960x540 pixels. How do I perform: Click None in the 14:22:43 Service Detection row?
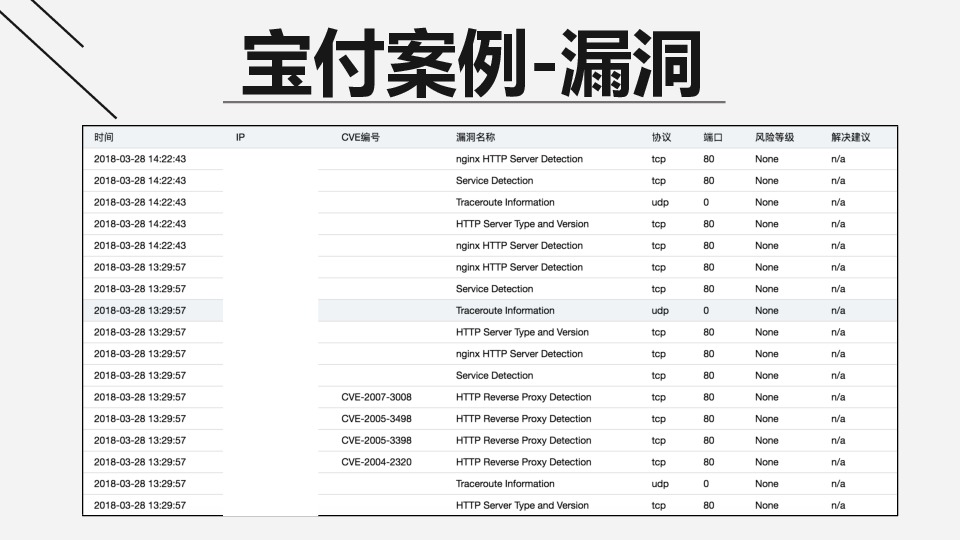click(x=767, y=181)
